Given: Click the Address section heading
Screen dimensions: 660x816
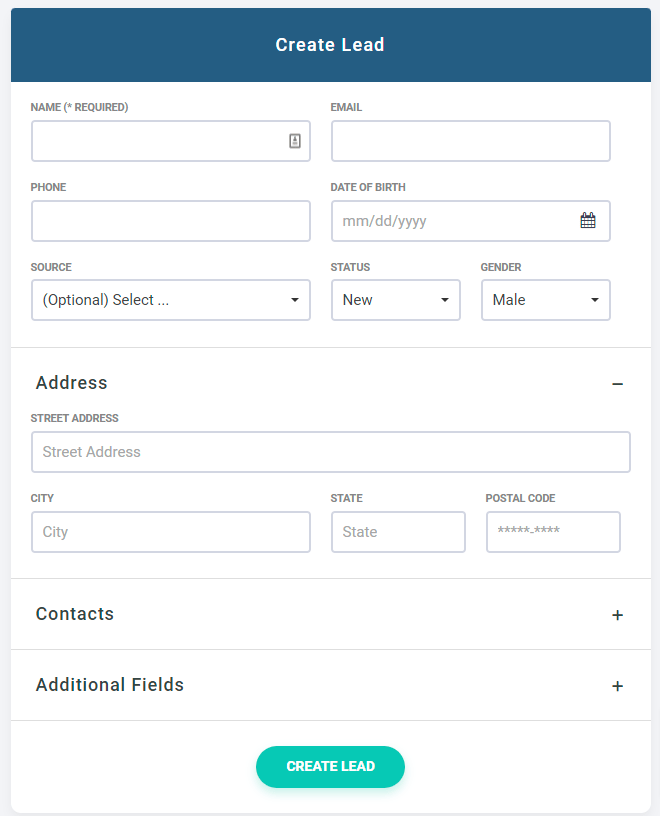Looking at the screenshot, I should [x=72, y=383].
